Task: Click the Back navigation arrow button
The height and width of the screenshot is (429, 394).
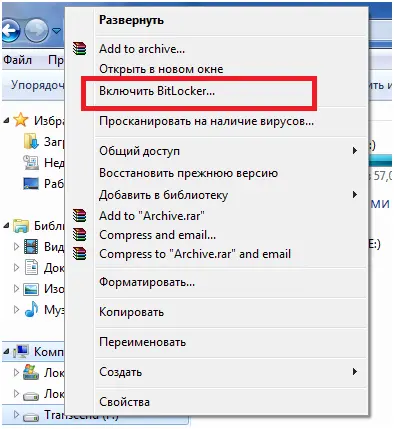Action: 10,31
